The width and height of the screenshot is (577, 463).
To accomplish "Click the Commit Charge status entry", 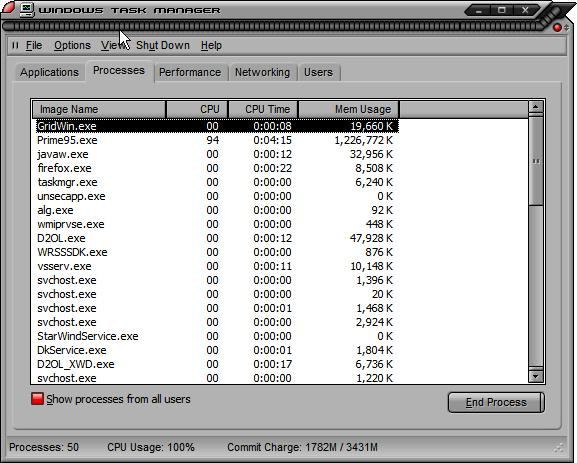I will click(x=302, y=447).
